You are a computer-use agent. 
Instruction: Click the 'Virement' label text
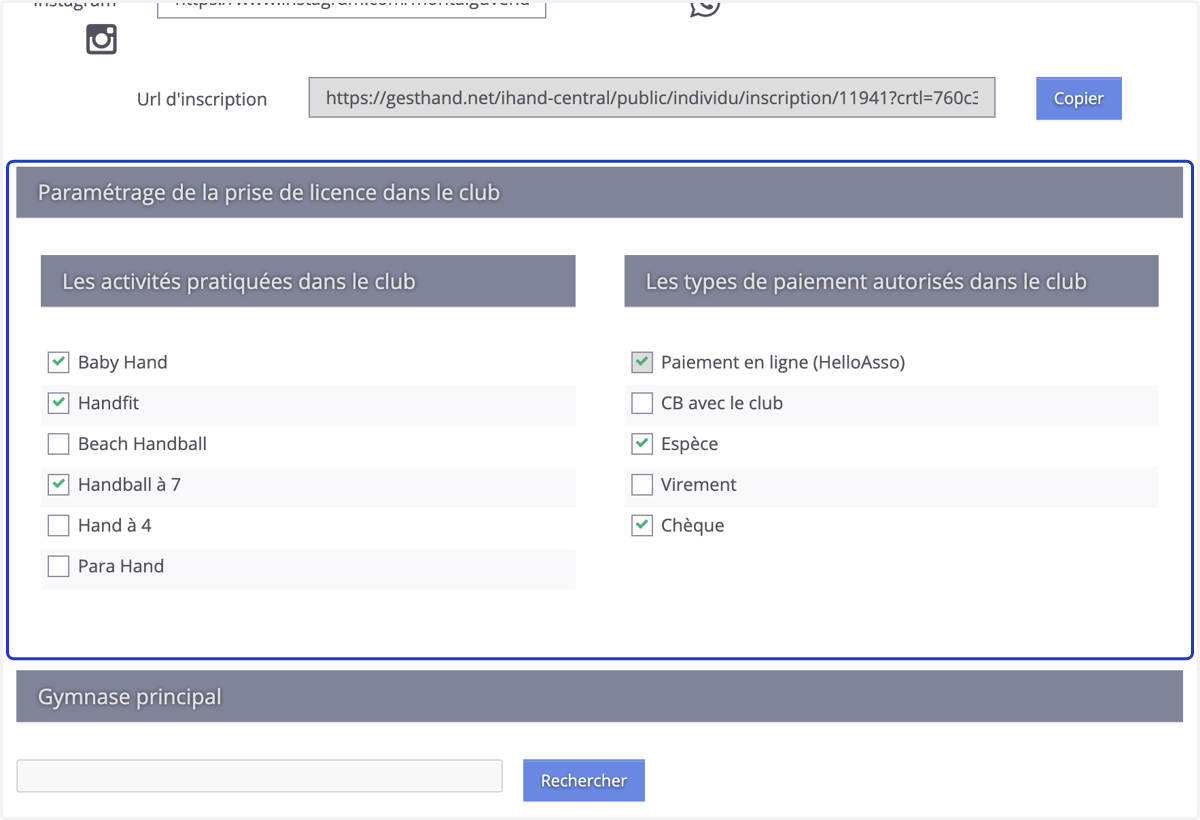[x=698, y=485]
